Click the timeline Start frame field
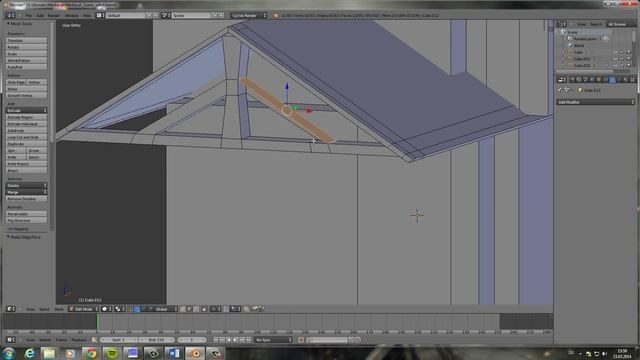The width and height of the screenshot is (640, 360). click(118, 340)
